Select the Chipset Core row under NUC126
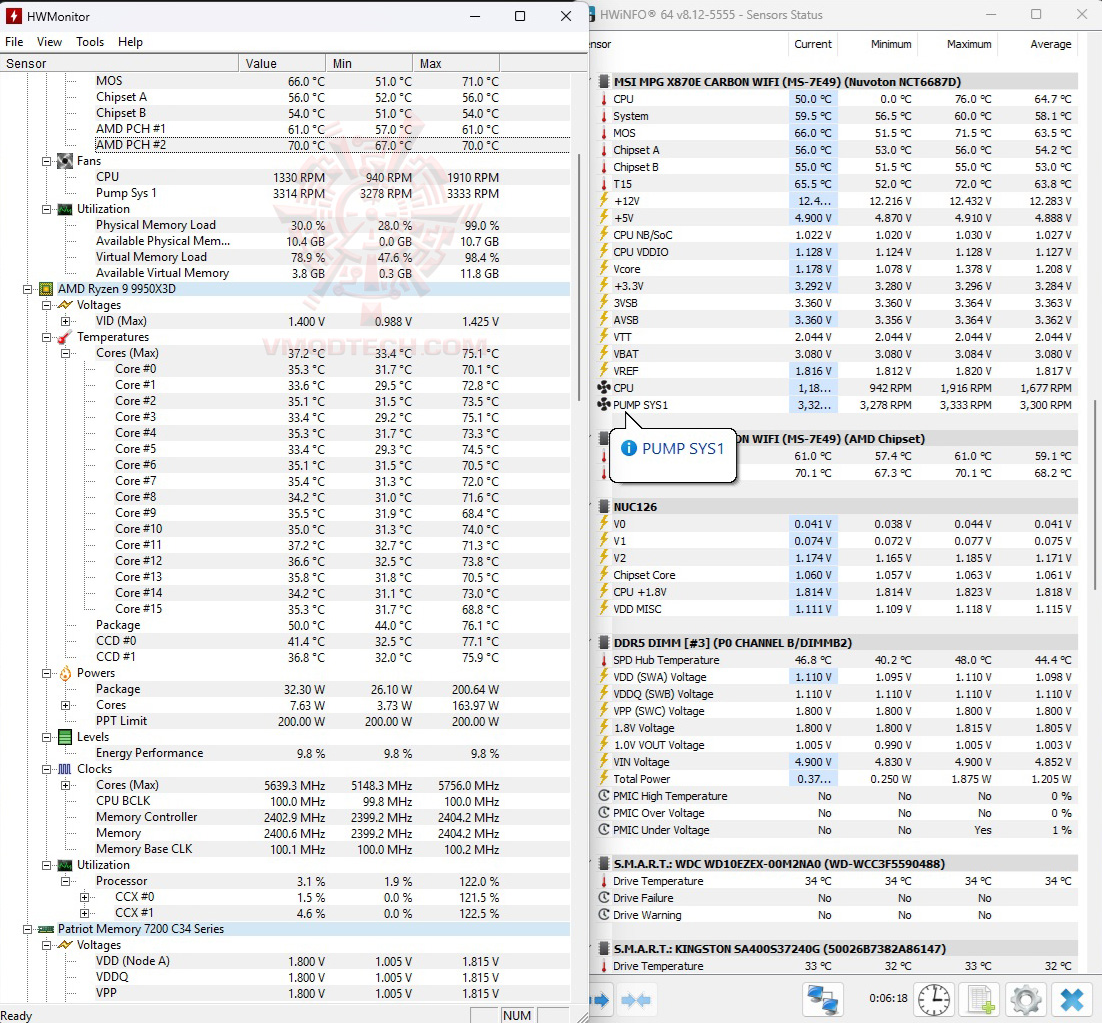Viewport: 1102px width, 1023px height. tap(836, 575)
